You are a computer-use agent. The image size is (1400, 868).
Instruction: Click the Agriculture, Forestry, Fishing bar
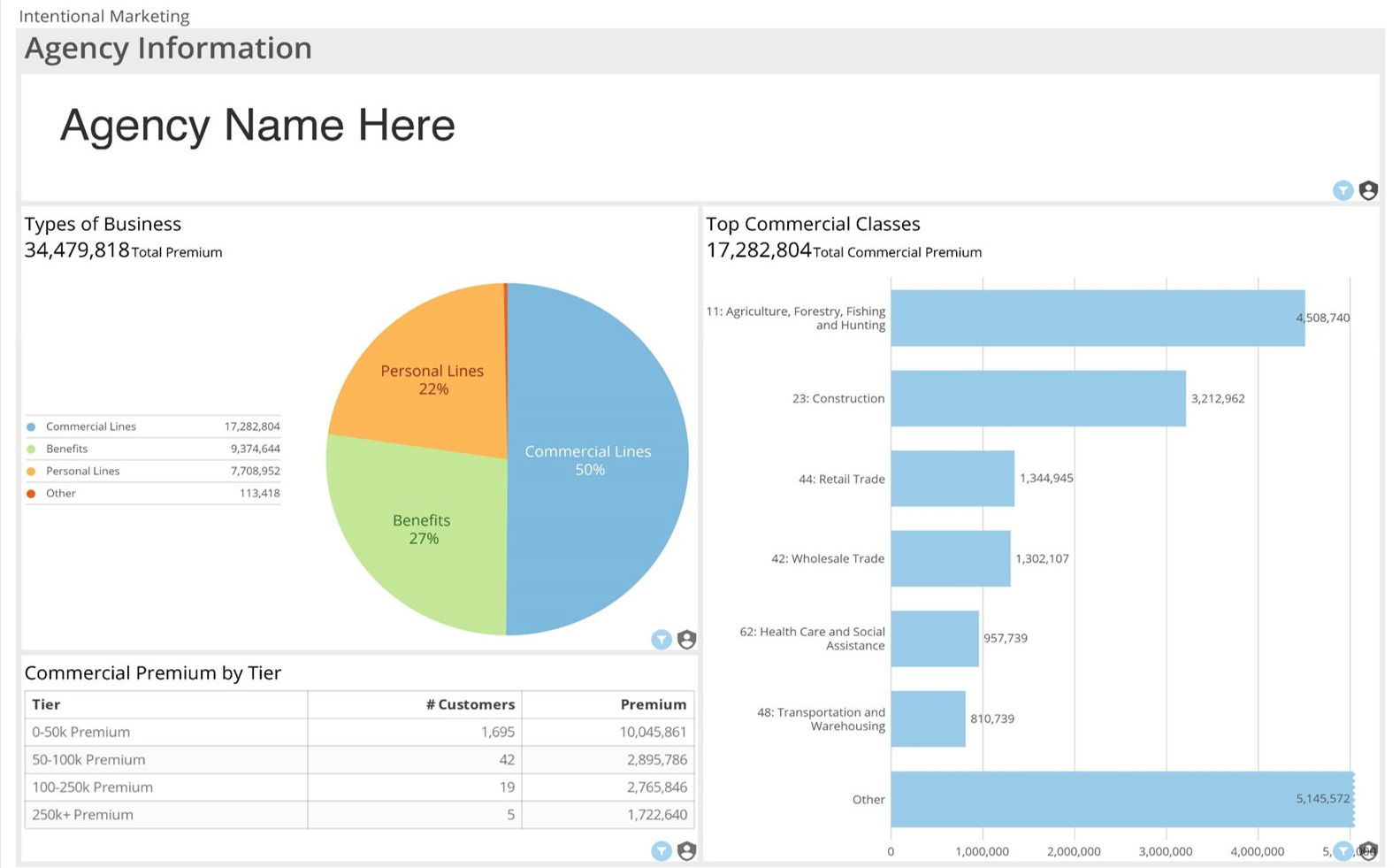click(1097, 318)
